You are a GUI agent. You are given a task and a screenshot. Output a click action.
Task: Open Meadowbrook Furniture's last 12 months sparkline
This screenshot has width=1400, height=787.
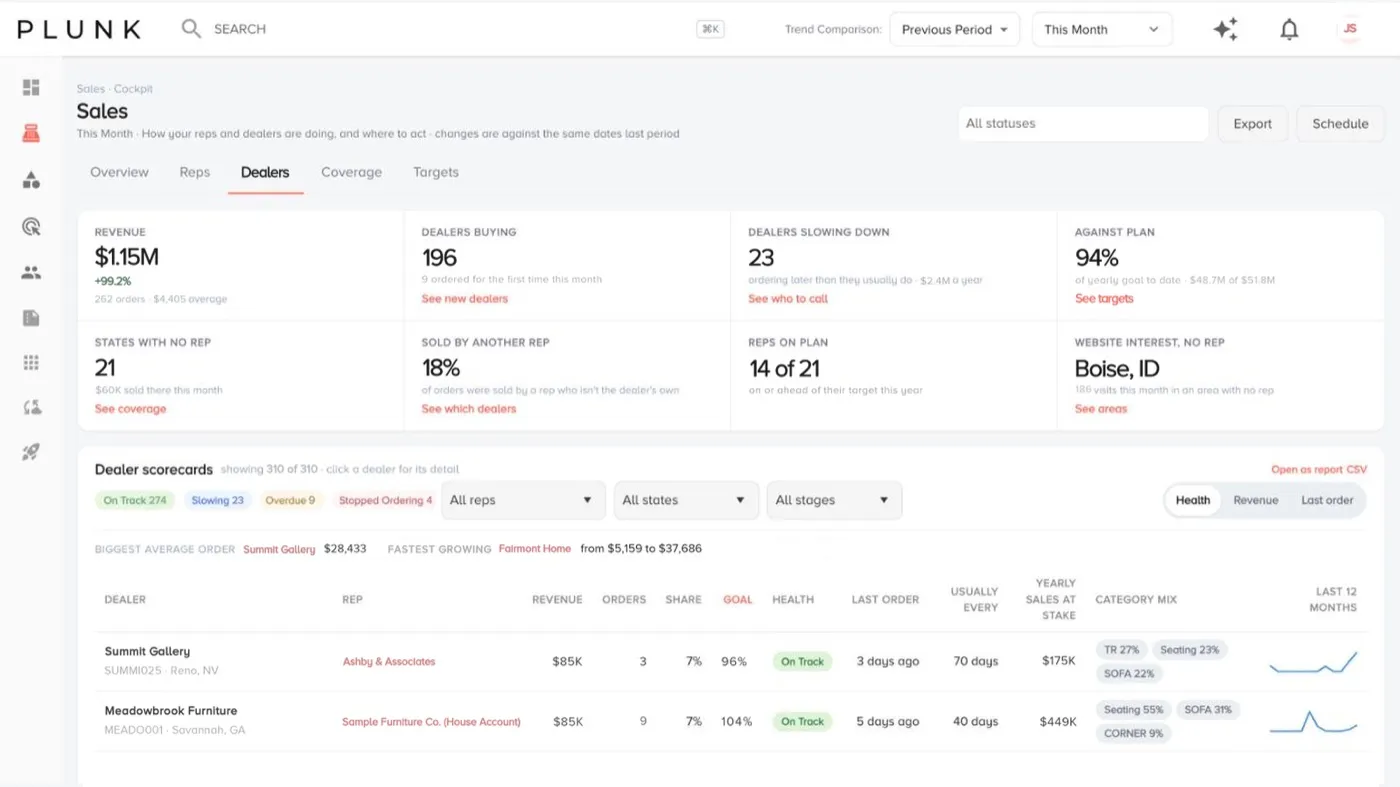(x=1313, y=722)
